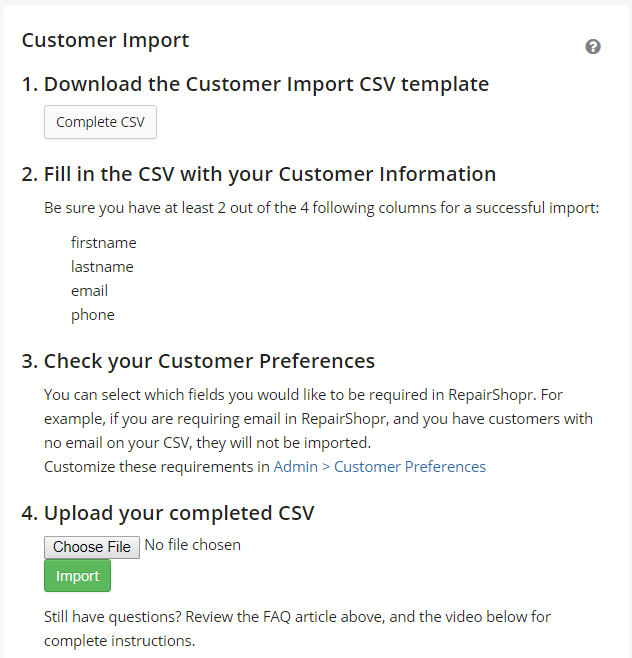The image size is (632, 658).
Task: Click the 'Customize these requirements in' text
Action: click(x=157, y=467)
